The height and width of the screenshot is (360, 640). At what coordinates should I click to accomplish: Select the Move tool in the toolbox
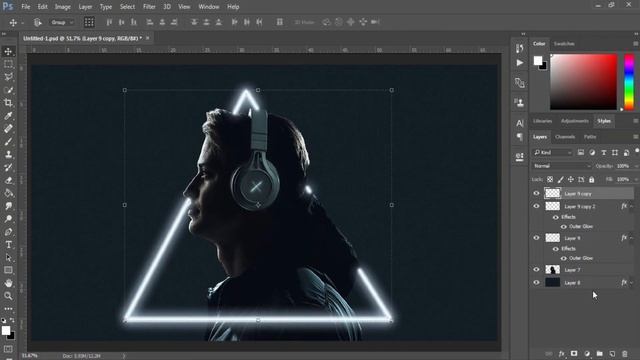click(8, 51)
